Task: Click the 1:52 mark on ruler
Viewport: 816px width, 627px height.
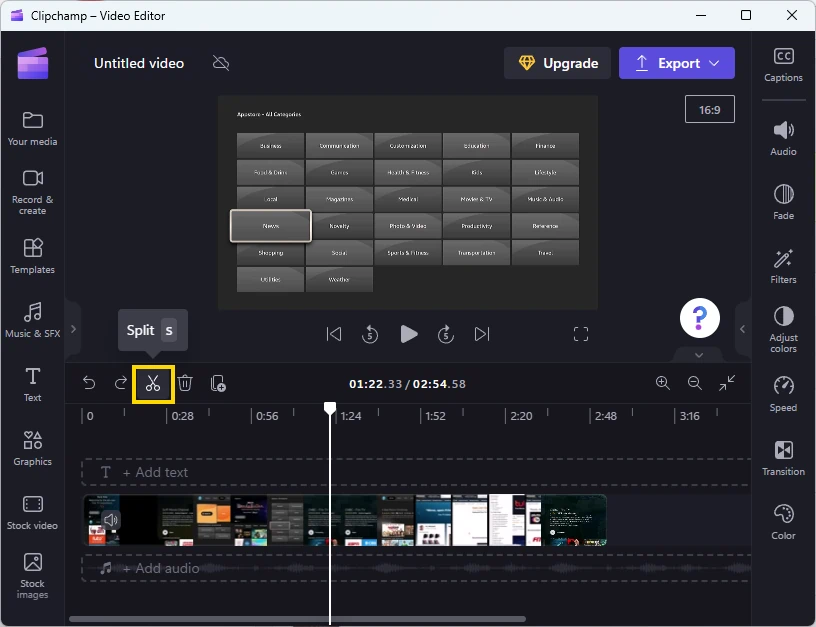Action: pos(436,416)
